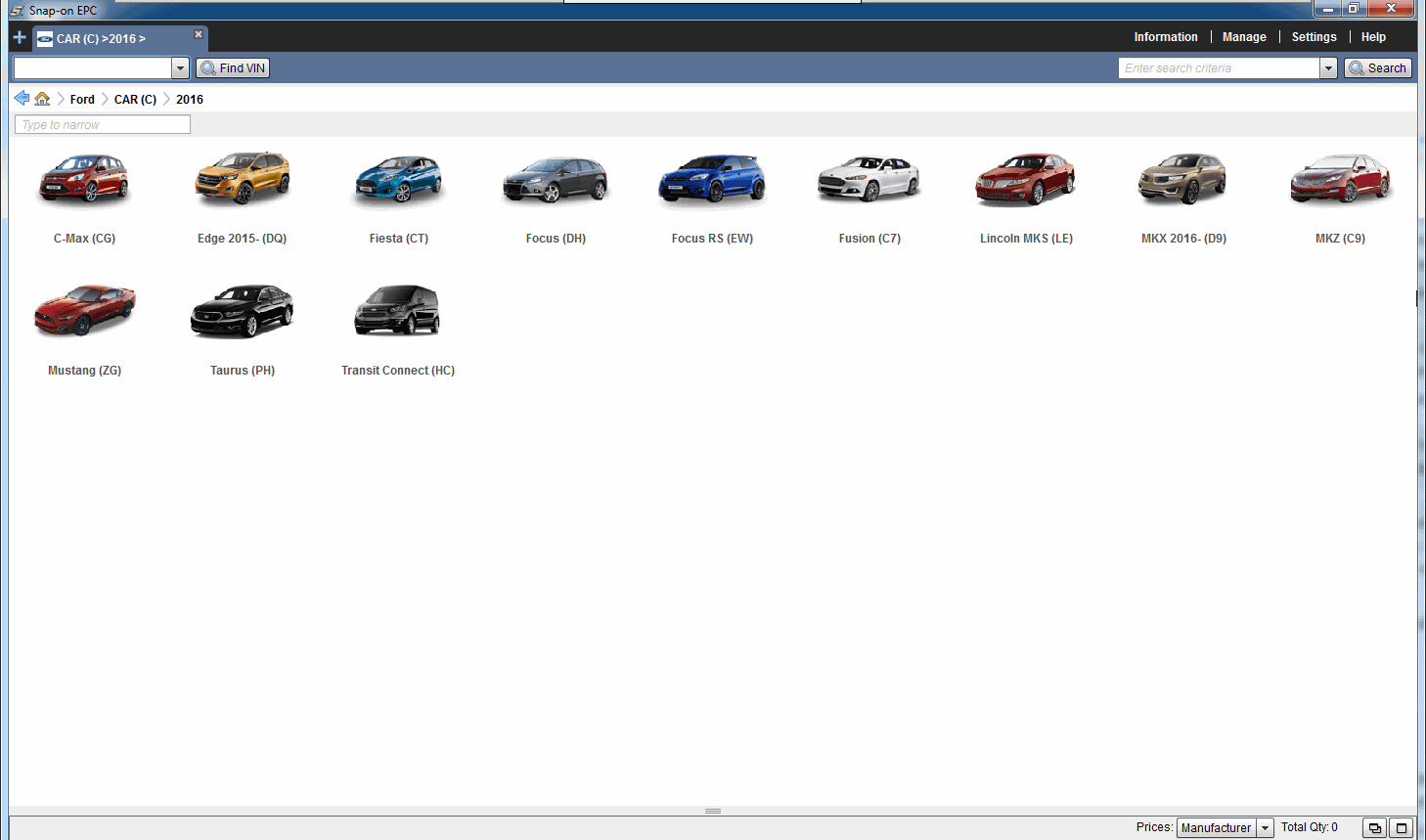Click the Snap-on EPC title bar icon
Screen dimensions: 1426x840
click(17, 11)
